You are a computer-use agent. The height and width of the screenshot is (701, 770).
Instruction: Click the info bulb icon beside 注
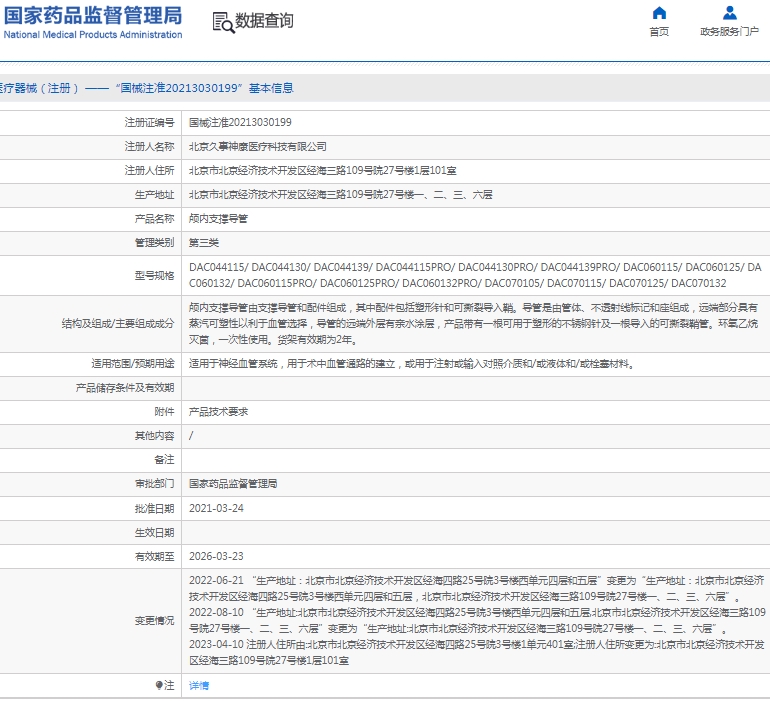click(x=159, y=685)
